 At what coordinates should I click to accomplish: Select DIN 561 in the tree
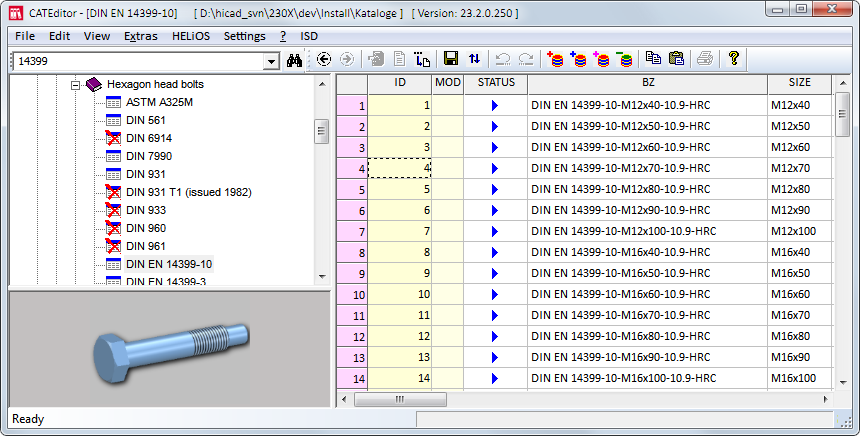[x=145, y=120]
